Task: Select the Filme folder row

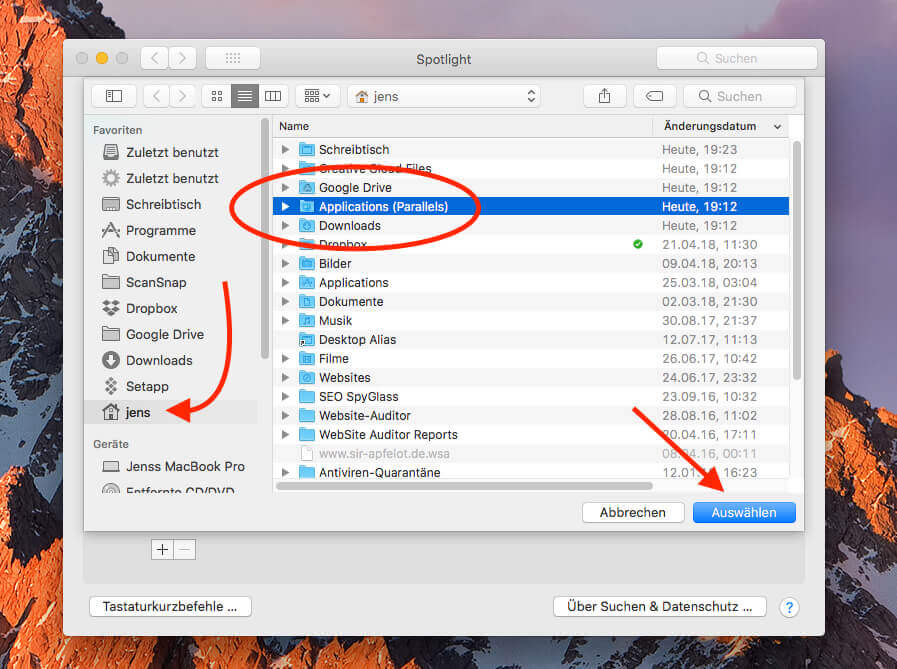Action: [531, 359]
